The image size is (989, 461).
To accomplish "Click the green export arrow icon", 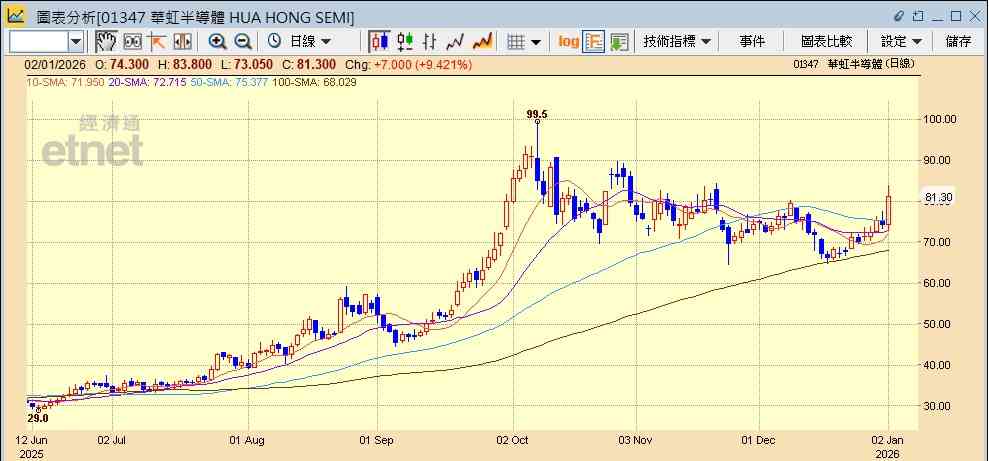I will point(619,42).
